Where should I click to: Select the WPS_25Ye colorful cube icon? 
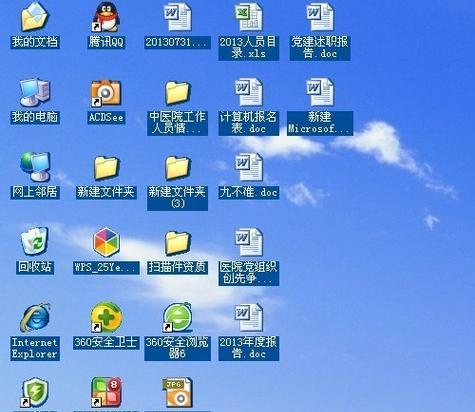(x=106, y=242)
